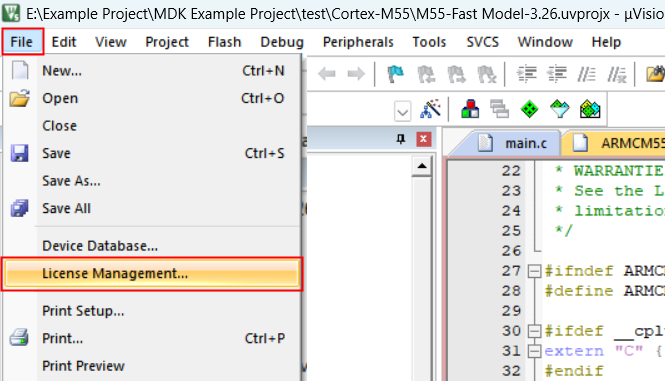The image size is (665, 381).
Task: Toggle bookmark flag icon in toolbar
Action: [395, 74]
